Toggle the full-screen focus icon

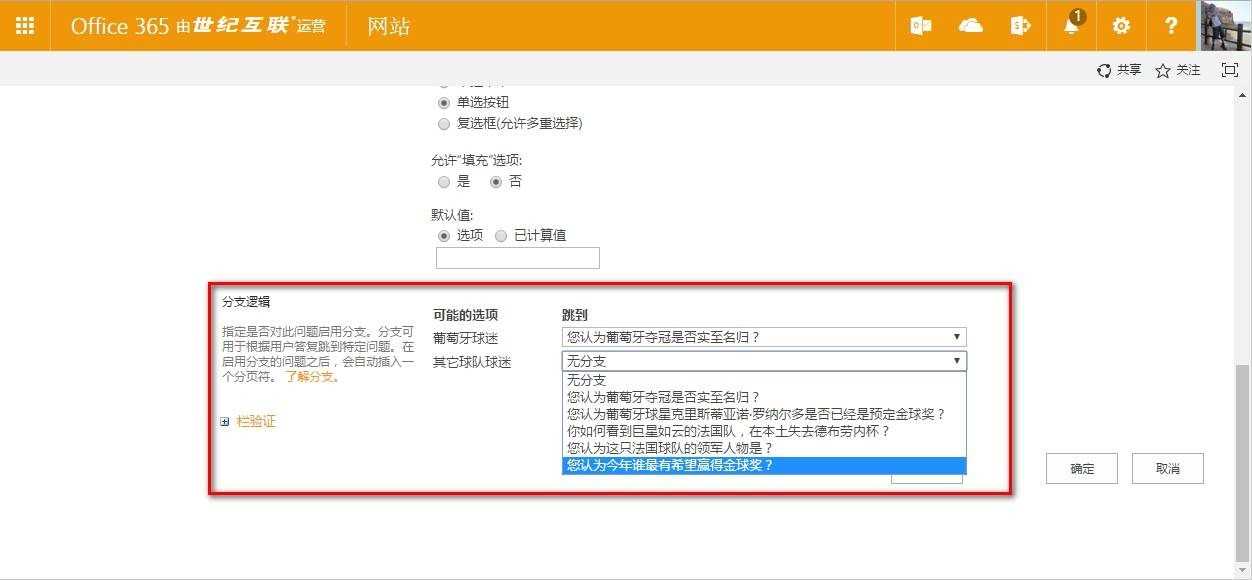pos(1230,69)
